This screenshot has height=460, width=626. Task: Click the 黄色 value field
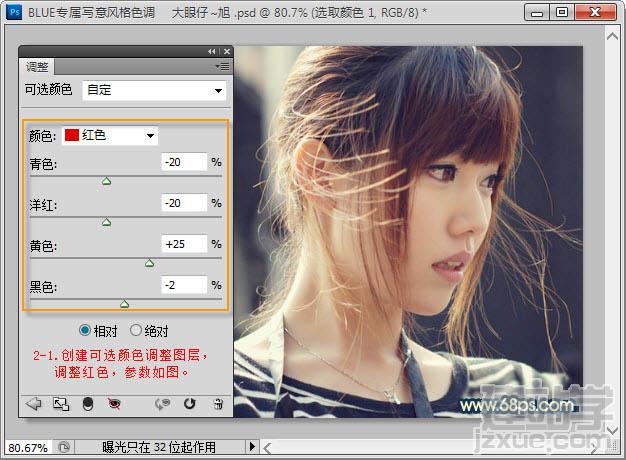(184, 244)
